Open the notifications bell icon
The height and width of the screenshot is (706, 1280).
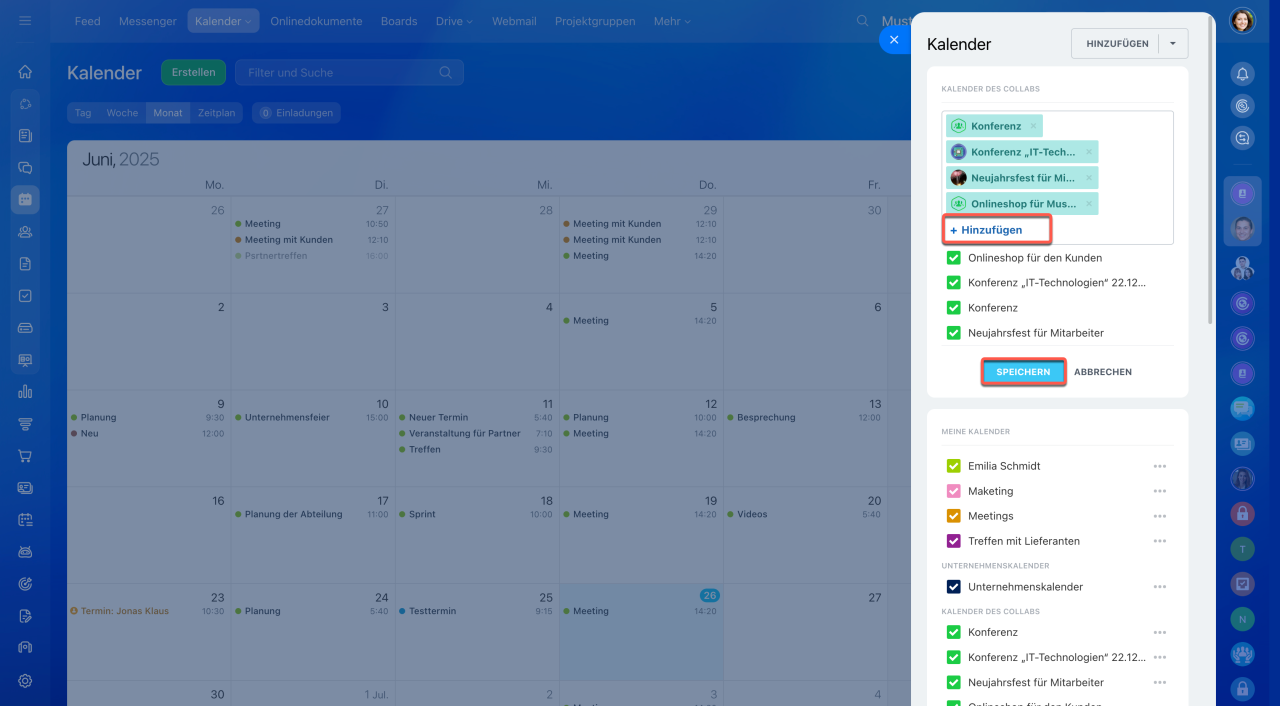click(1242, 74)
